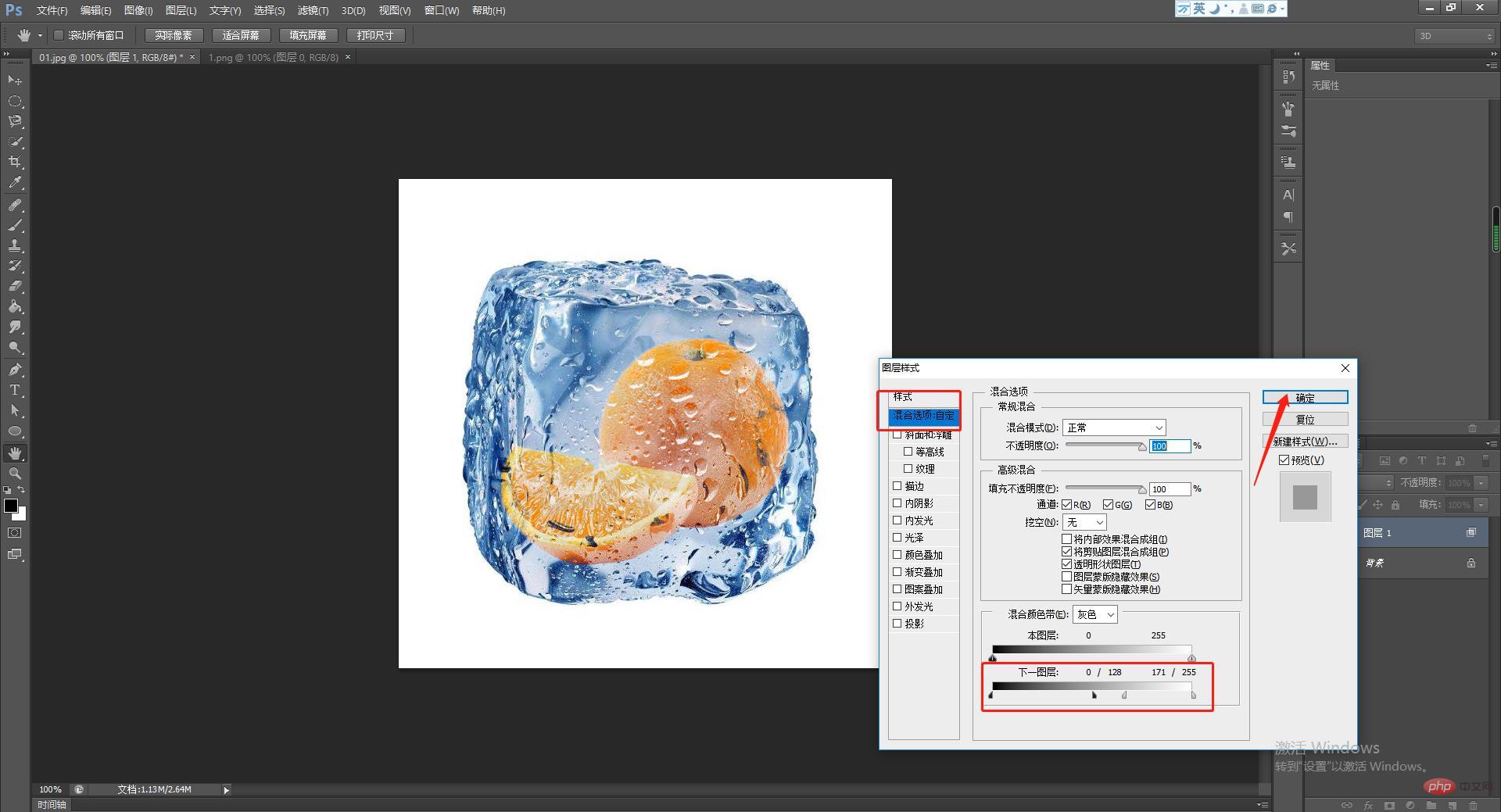Select the Hand tool in toolbox
The height and width of the screenshot is (812, 1501).
click(x=15, y=453)
